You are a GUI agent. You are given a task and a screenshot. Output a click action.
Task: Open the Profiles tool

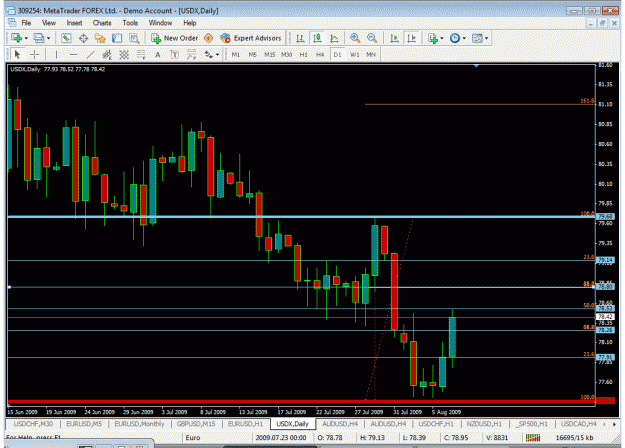(x=39, y=38)
